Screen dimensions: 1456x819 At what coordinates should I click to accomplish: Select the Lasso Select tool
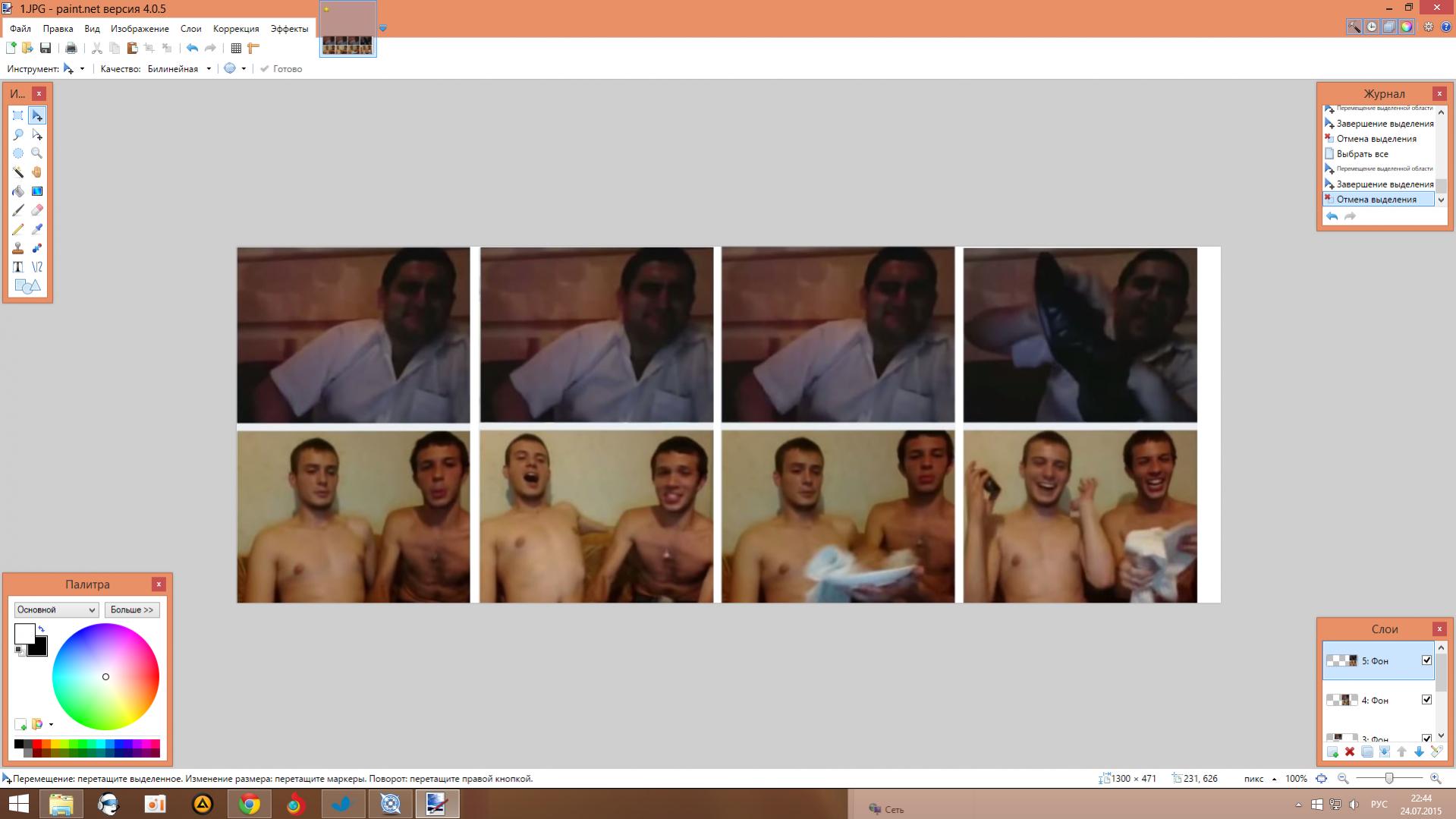(18, 134)
